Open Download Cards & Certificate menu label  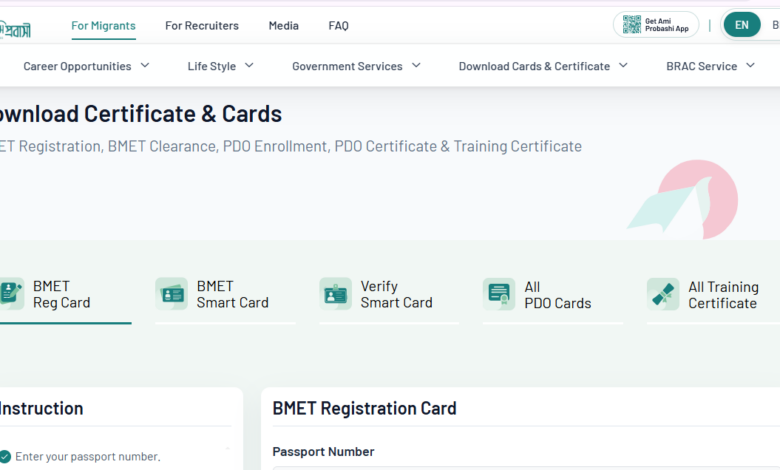click(534, 66)
